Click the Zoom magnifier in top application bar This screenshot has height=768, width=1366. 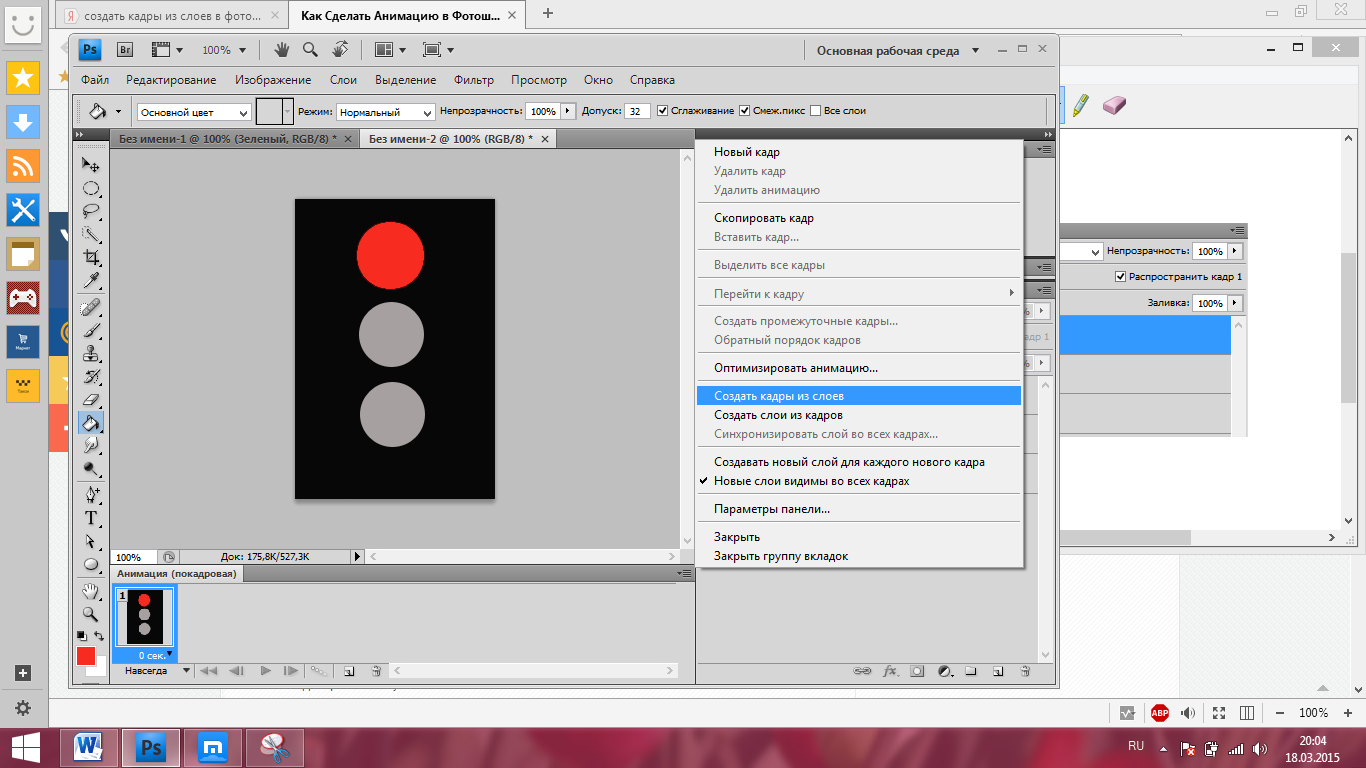click(x=311, y=49)
